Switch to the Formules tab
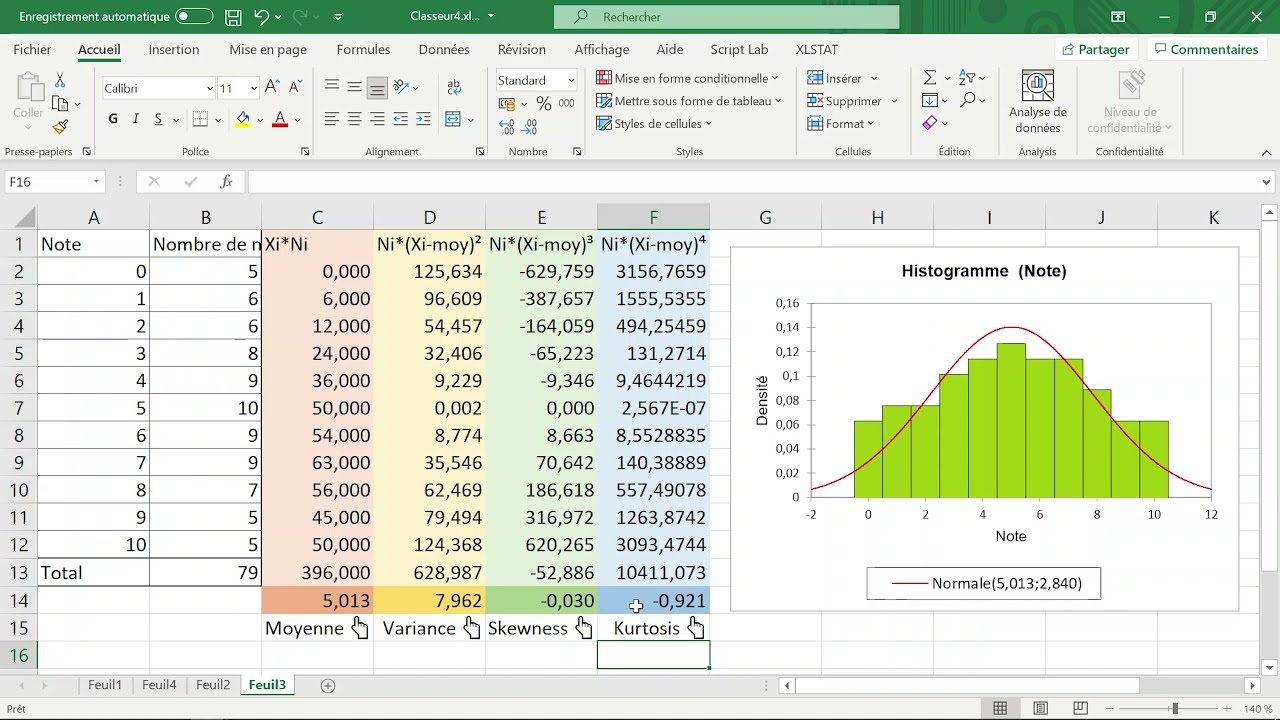The image size is (1280, 720). click(x=363, y=49)
